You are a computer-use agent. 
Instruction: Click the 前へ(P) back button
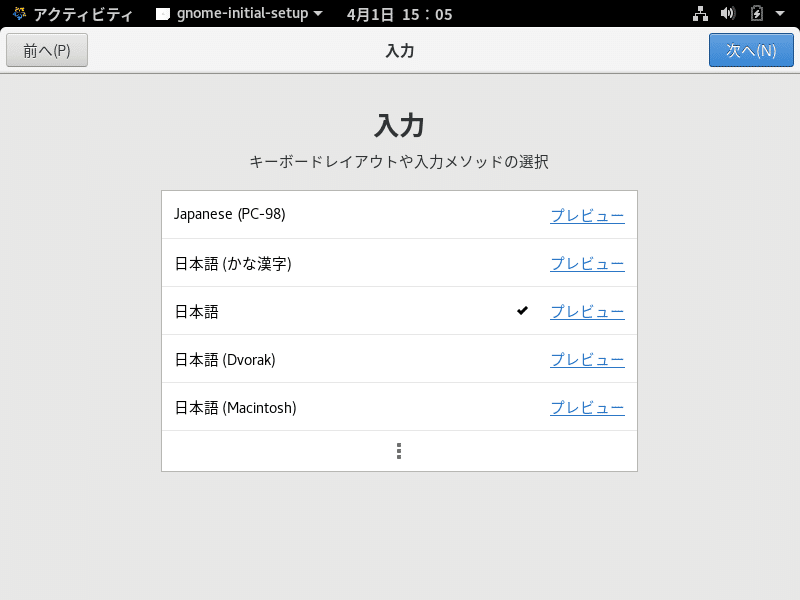(x=46, y=49)
